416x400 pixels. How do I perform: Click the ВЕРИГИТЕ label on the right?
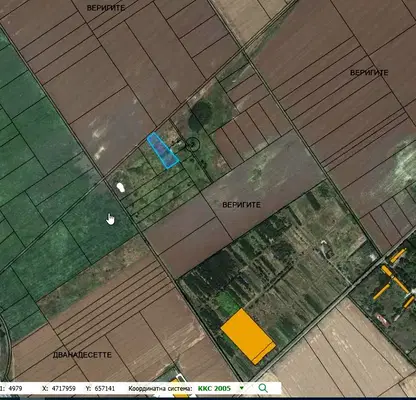[x=369, y=72]
